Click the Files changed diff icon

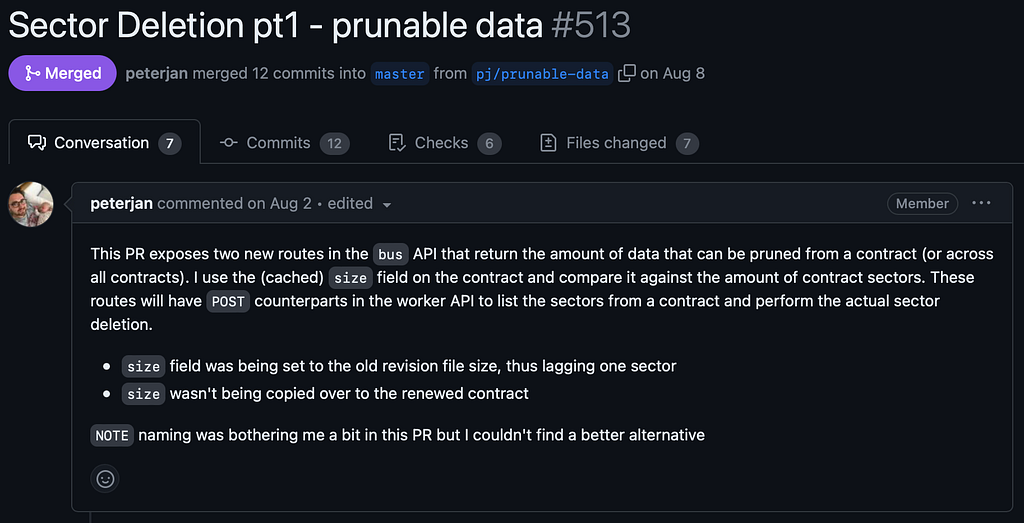click(549, 142)
